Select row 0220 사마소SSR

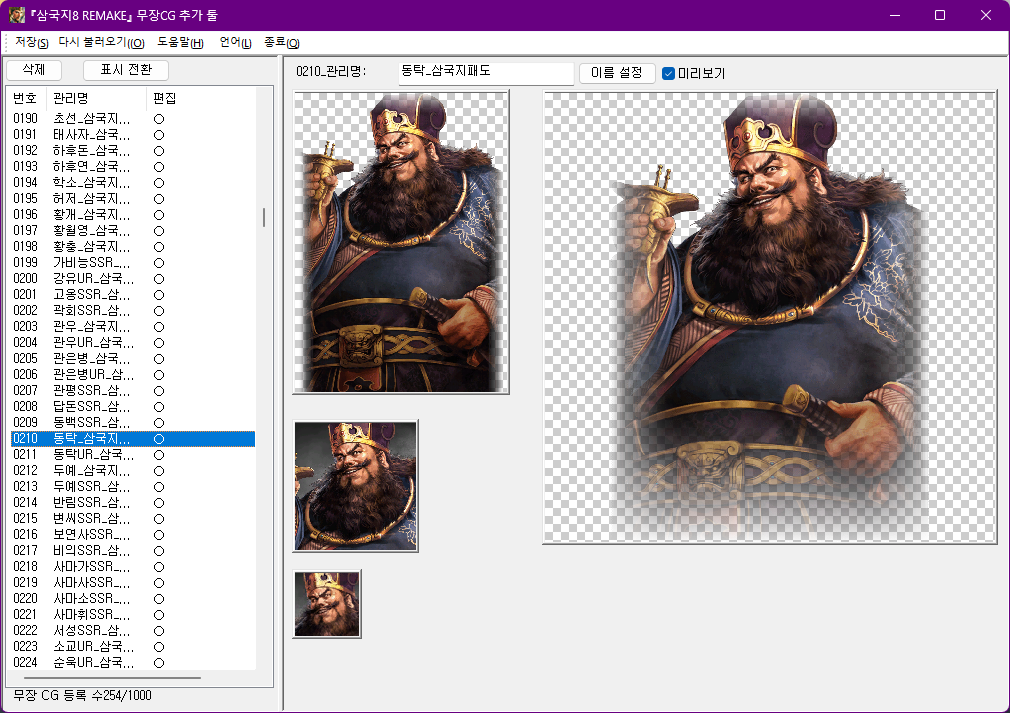(x=133, y=598)
